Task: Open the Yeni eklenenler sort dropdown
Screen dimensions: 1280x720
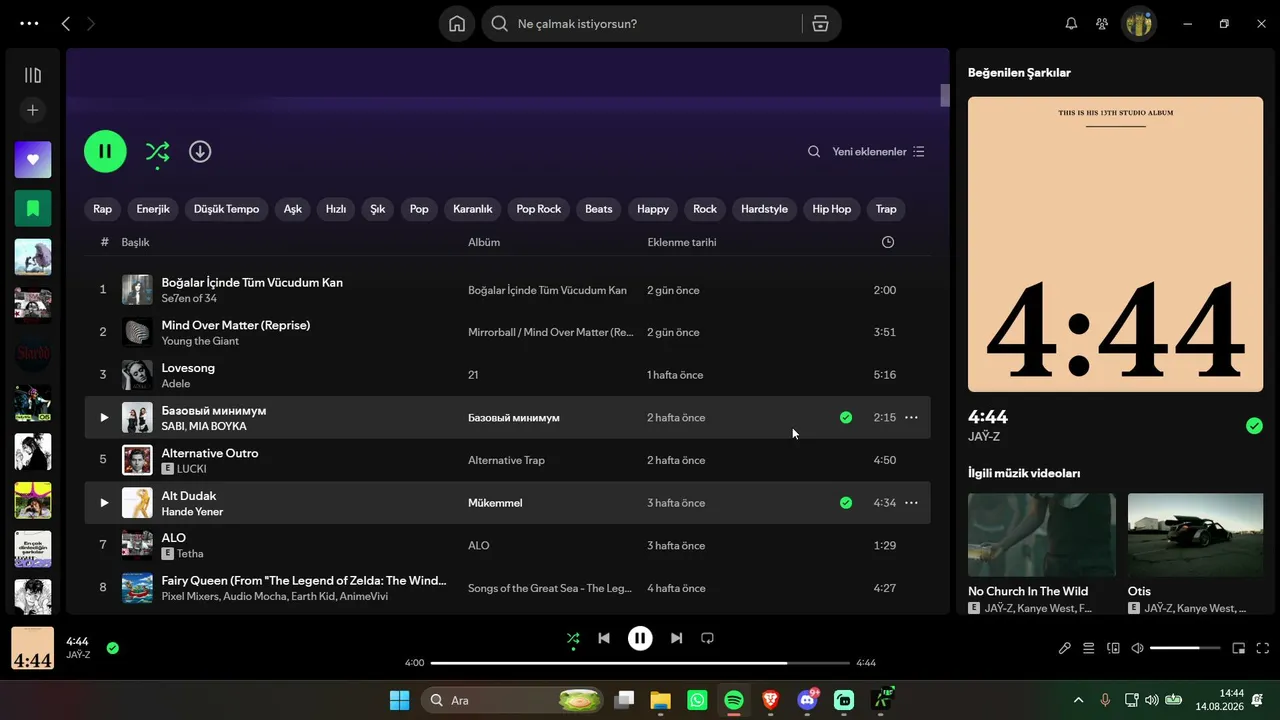Action: click(x=879, y=152)
